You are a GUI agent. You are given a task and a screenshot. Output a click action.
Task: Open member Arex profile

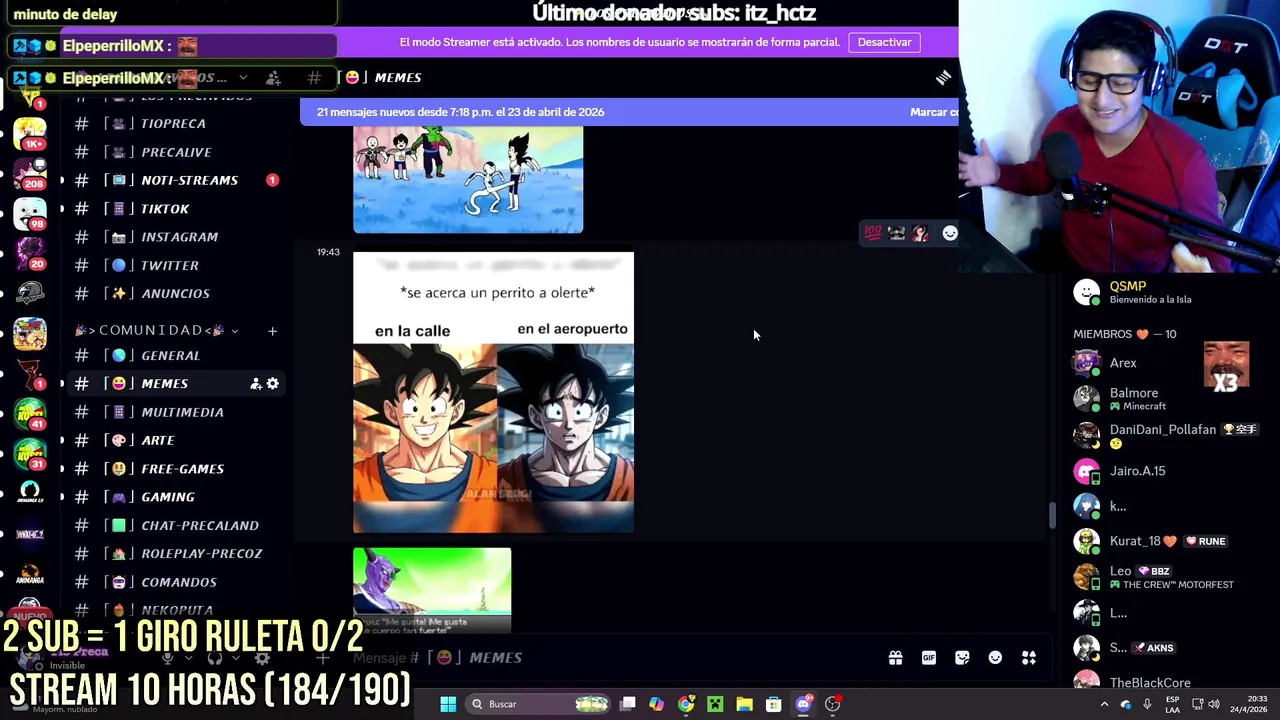1160,363
